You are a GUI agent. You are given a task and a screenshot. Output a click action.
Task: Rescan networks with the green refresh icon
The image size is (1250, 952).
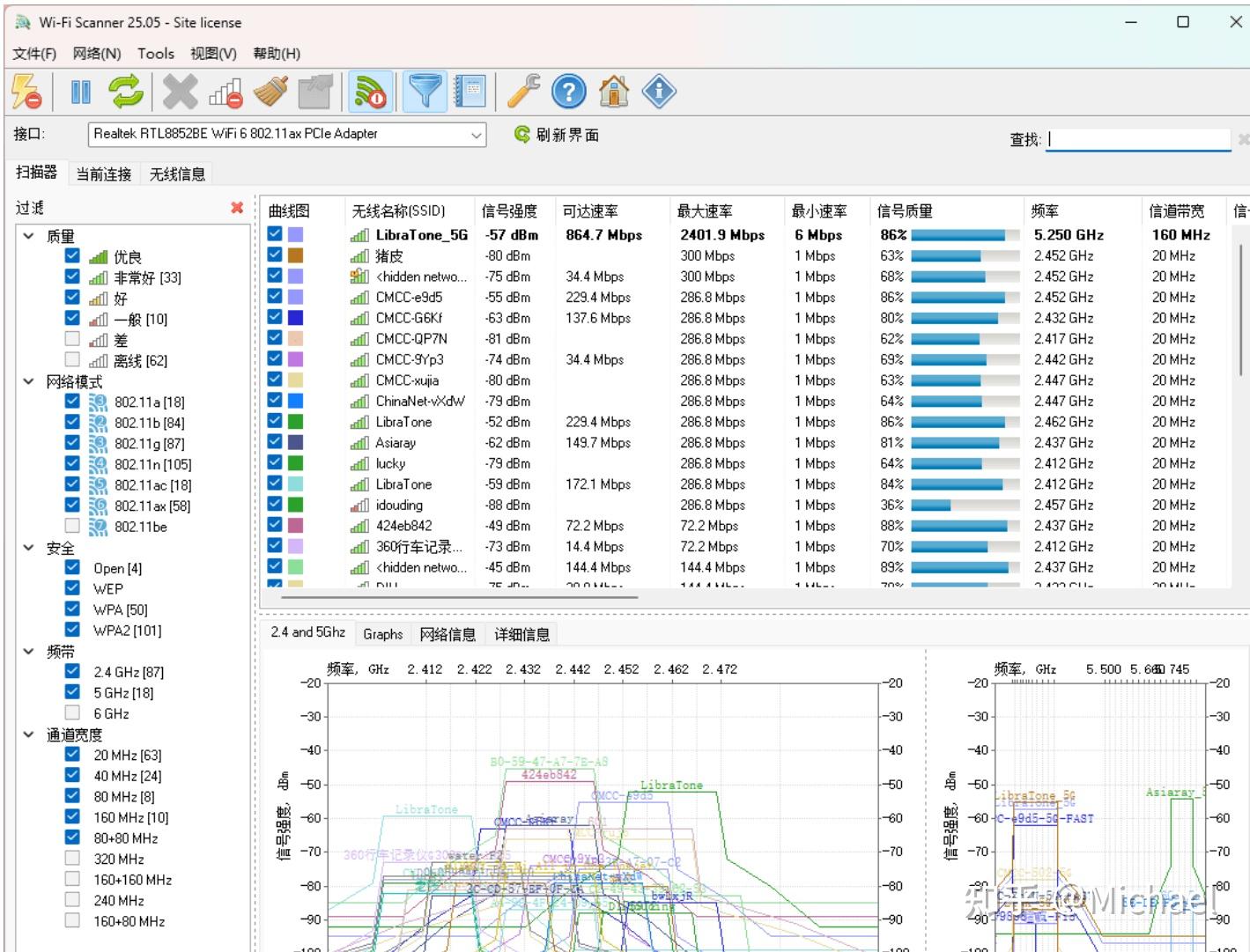126,91
